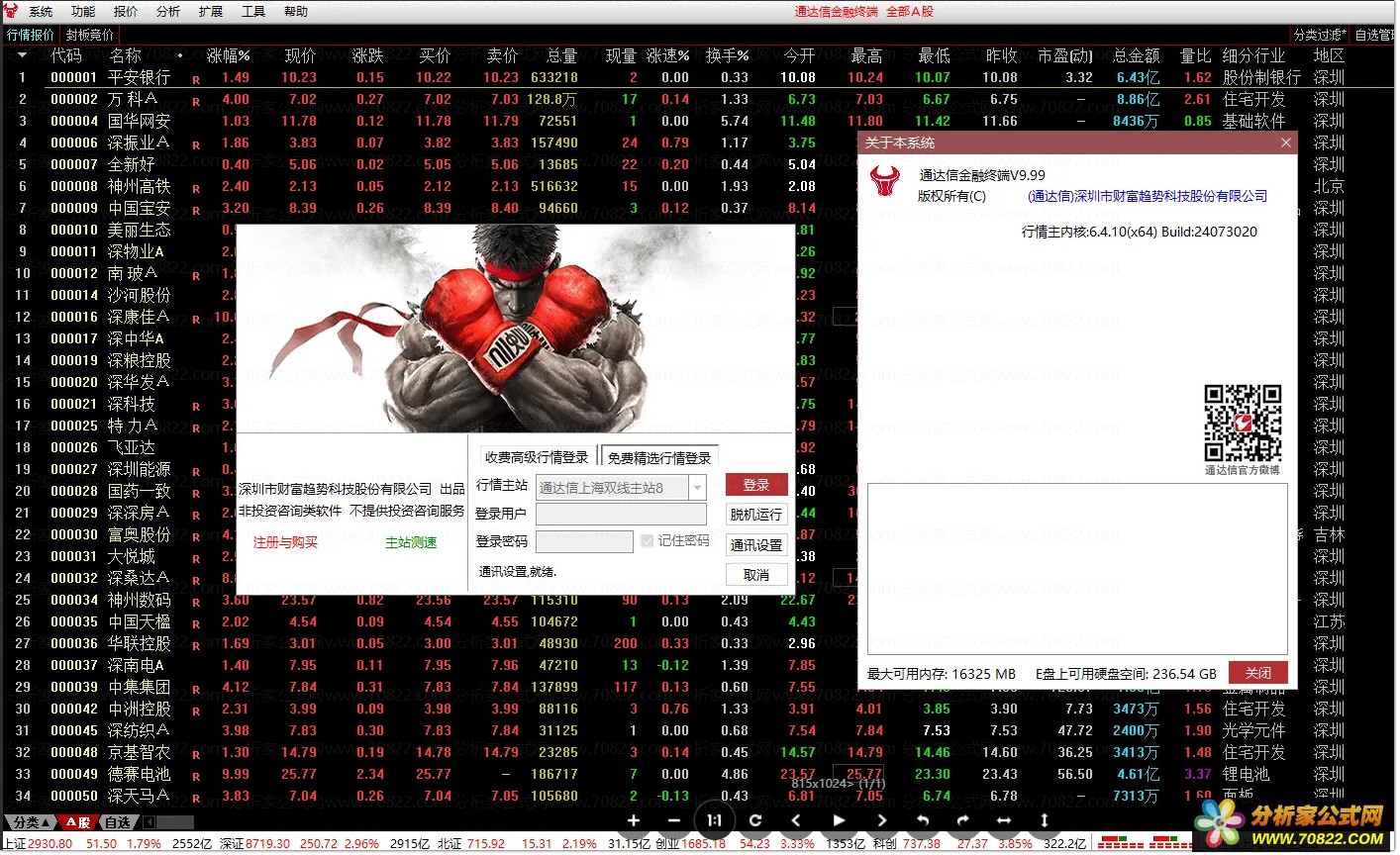Click the red bull logo in the top-left corner
Image resolution: width=1400 pixels, height=855 pixels.
tap(11, 11)
